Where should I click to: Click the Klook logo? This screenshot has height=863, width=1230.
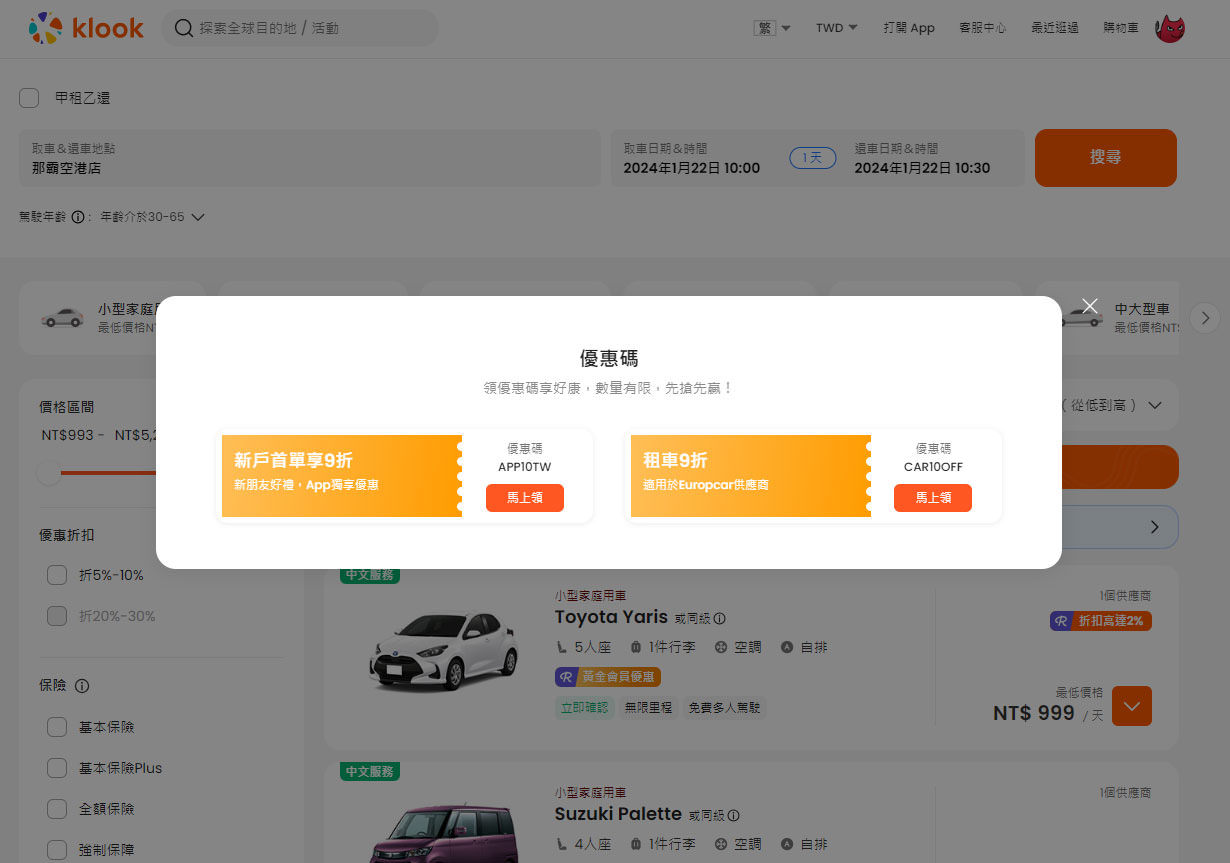click(x=85, y=28)
